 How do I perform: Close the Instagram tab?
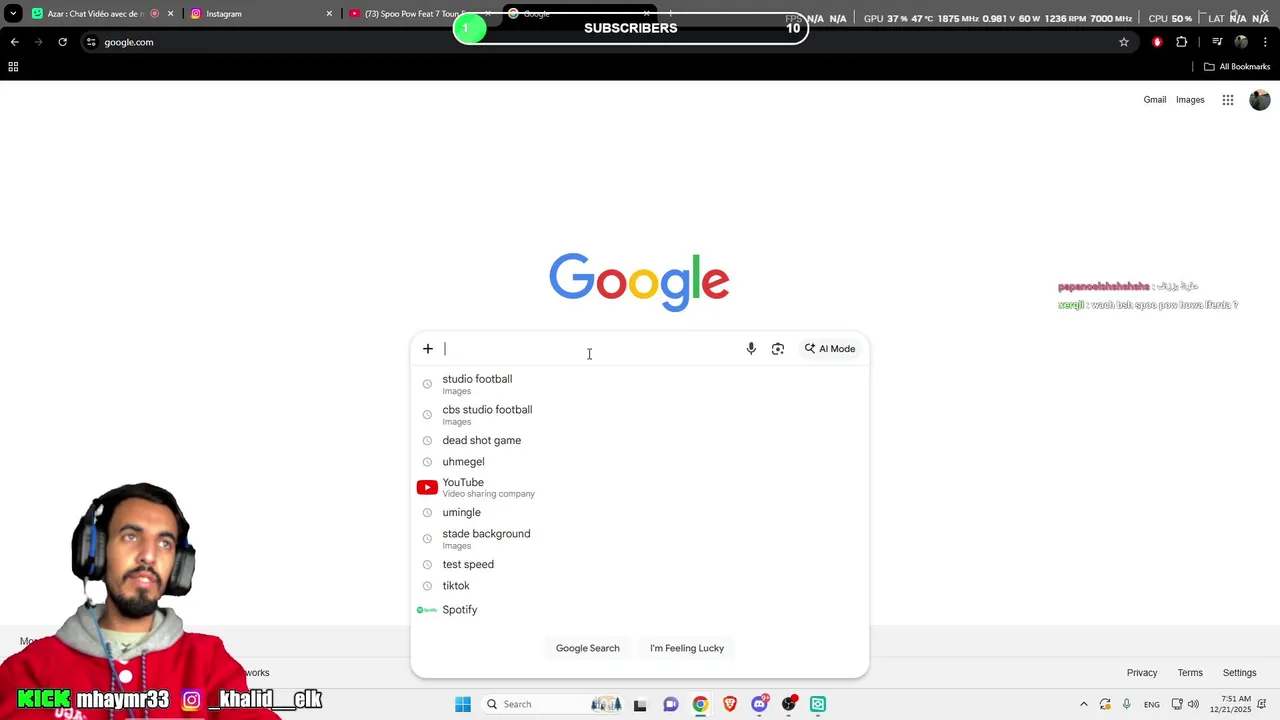click(329, 14)
